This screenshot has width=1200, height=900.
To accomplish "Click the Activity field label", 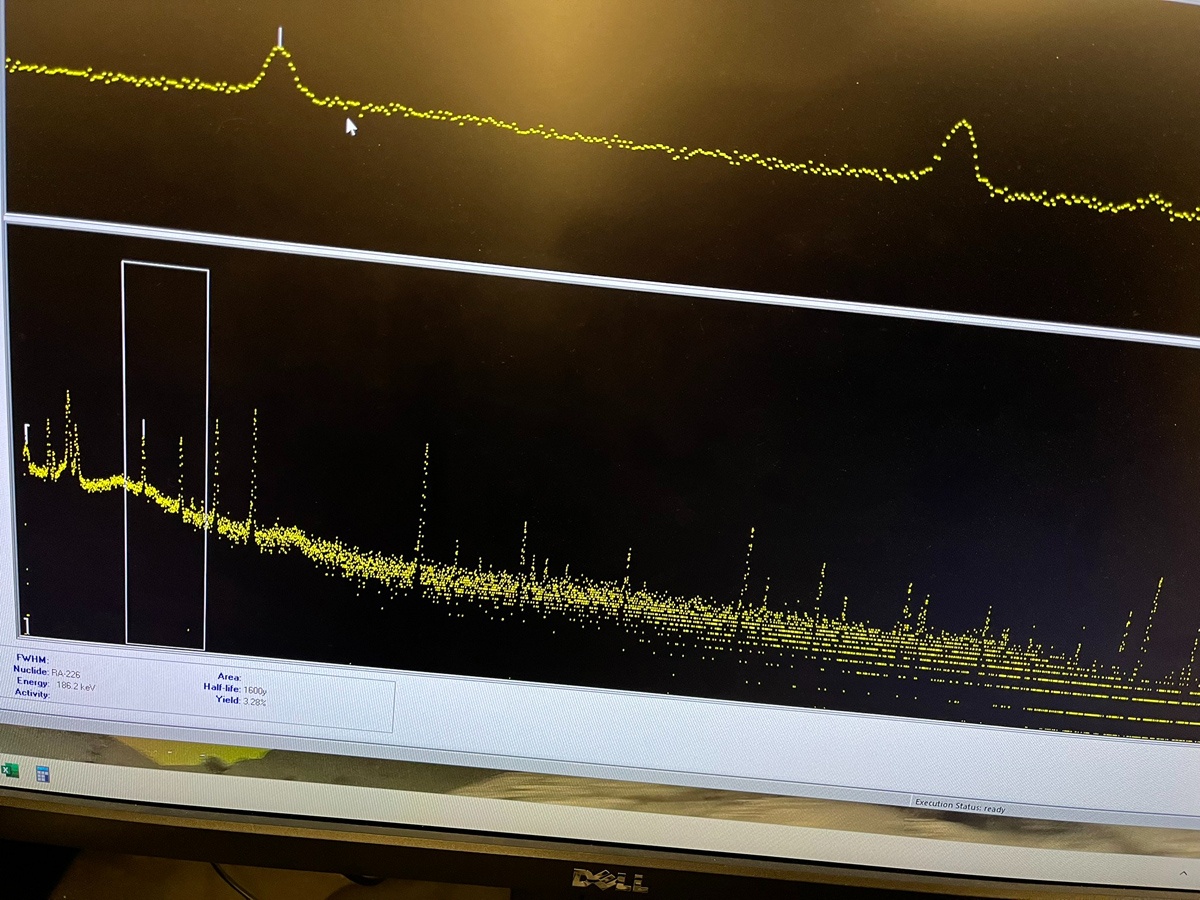I will [x=32, y=693].
